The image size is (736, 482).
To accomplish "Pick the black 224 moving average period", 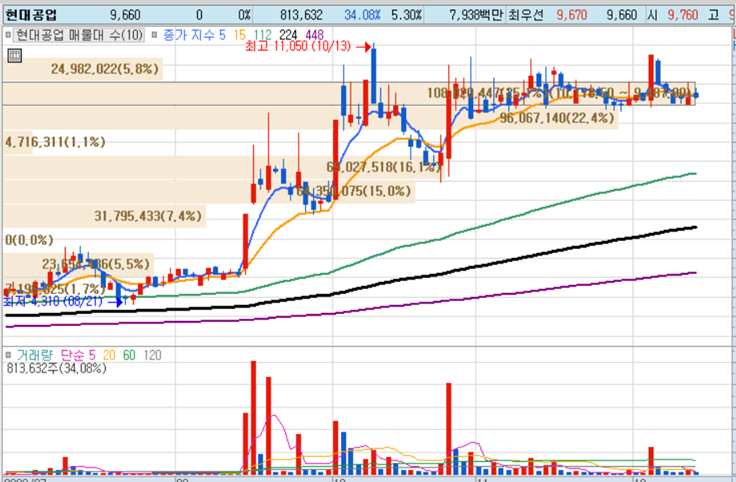I will pos(288,35).
